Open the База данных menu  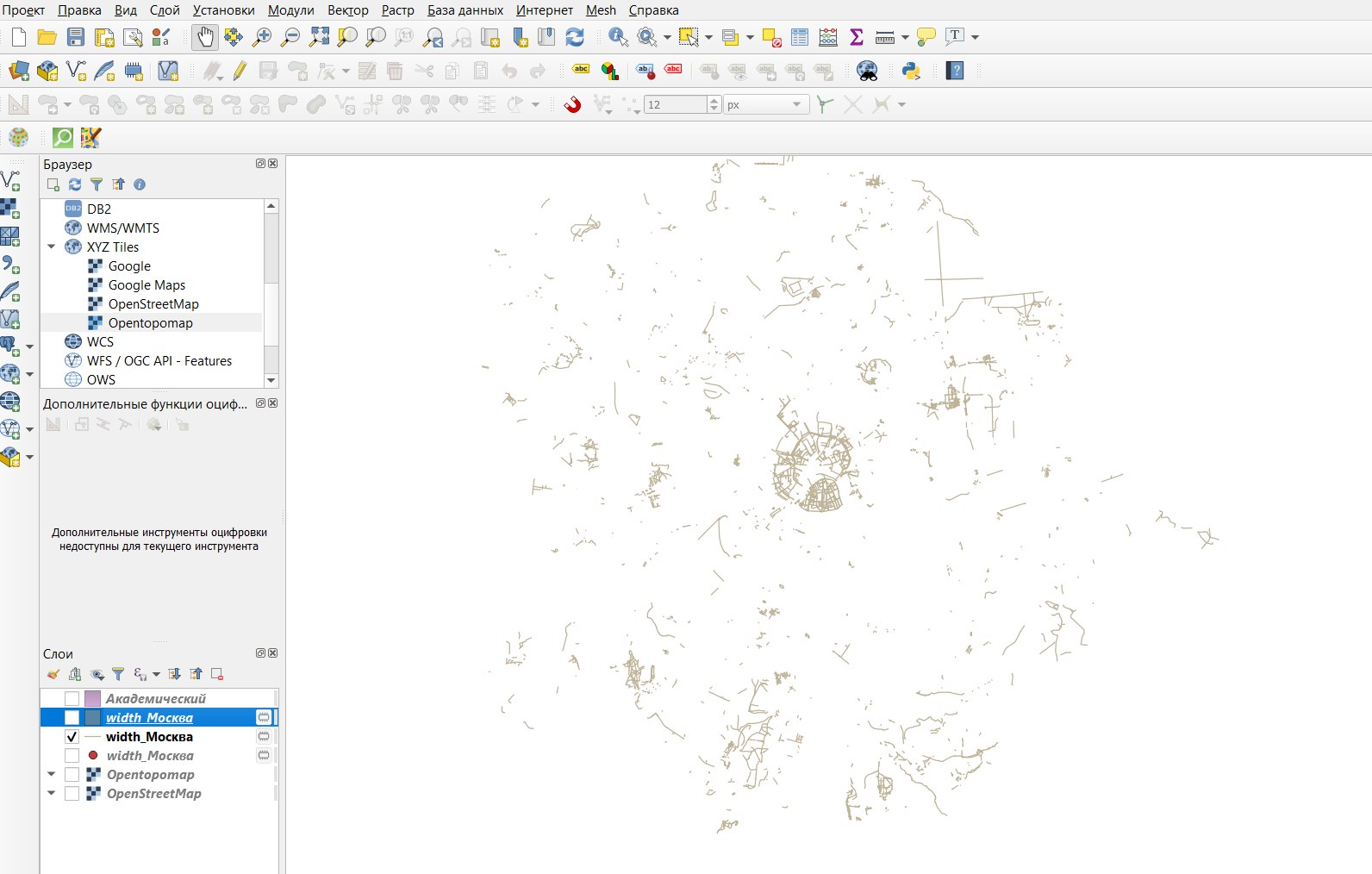[x=465, y=10]
